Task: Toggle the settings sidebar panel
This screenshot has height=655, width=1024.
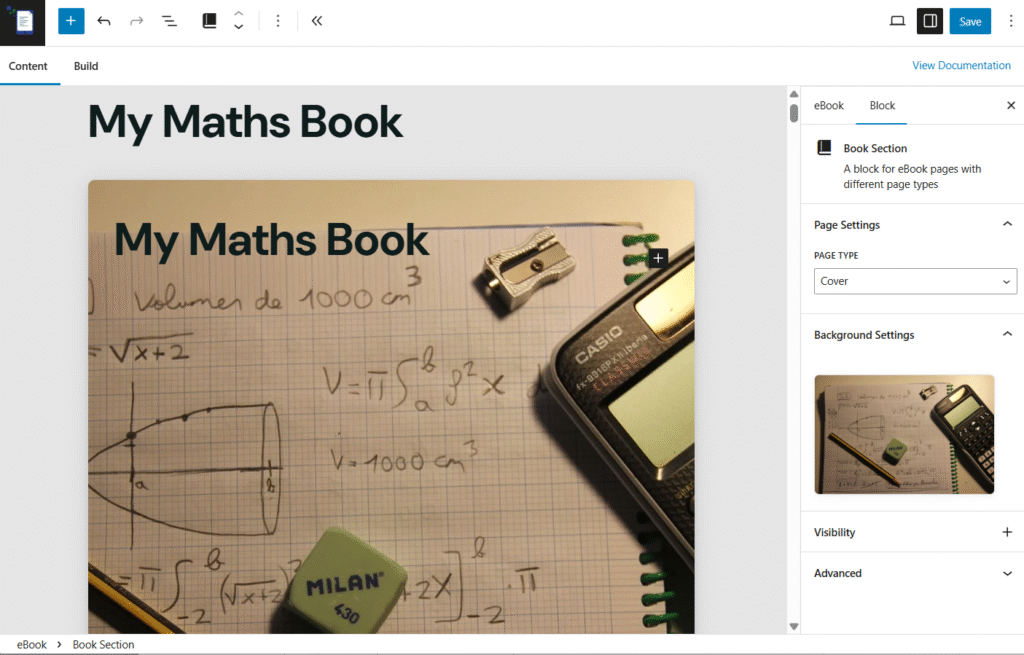Action: point(929,21)
